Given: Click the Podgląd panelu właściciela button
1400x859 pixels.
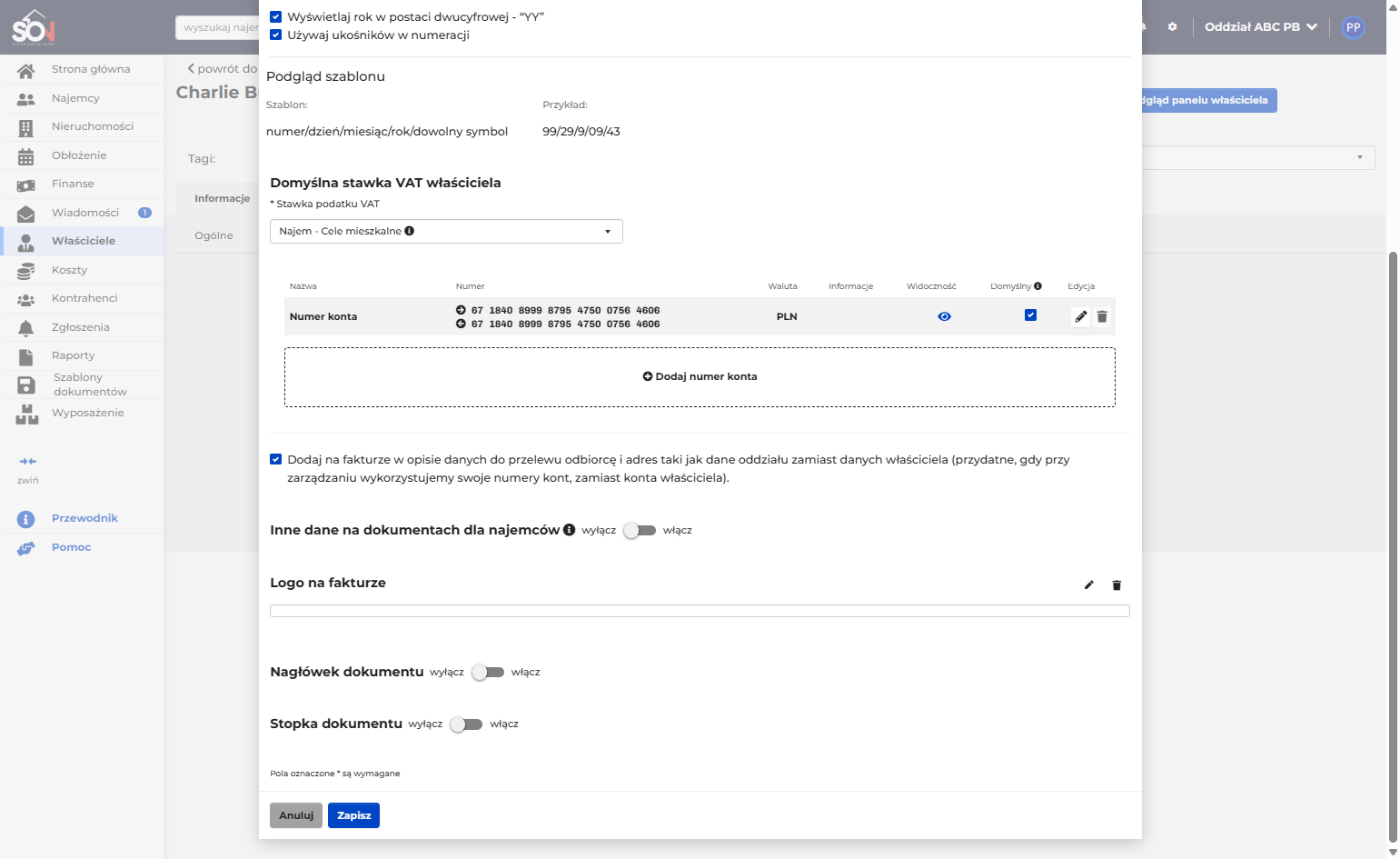Looking at the screenshot, I should click(1208, 100).
